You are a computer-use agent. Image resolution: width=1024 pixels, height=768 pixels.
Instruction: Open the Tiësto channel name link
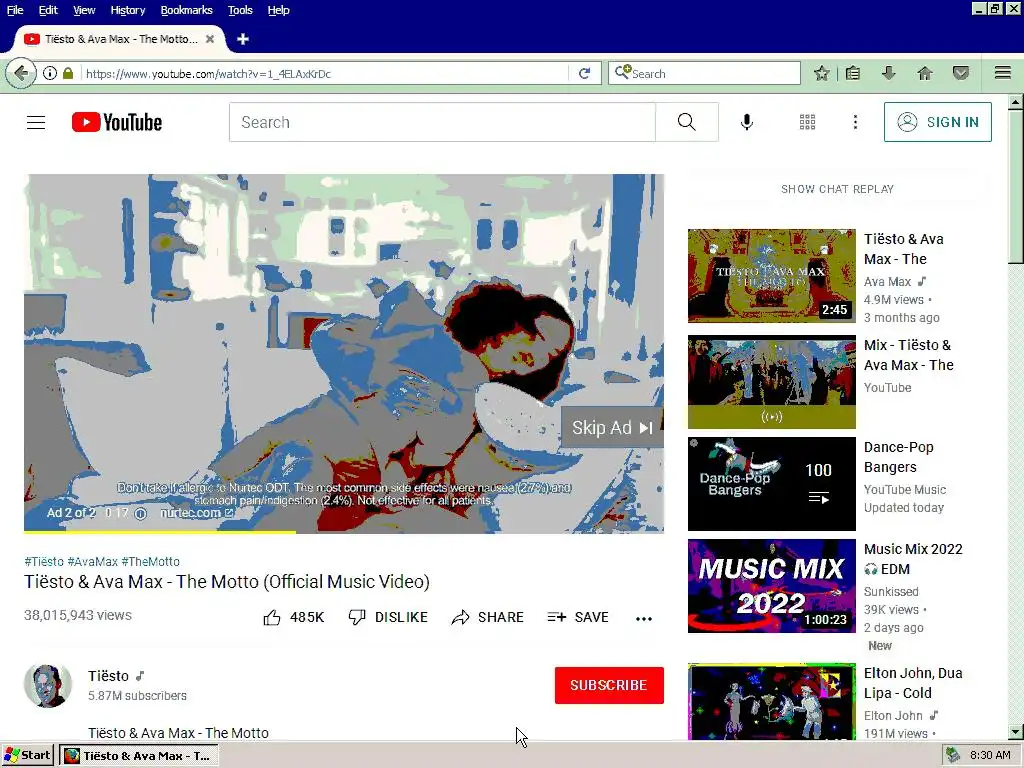(108, 676)
